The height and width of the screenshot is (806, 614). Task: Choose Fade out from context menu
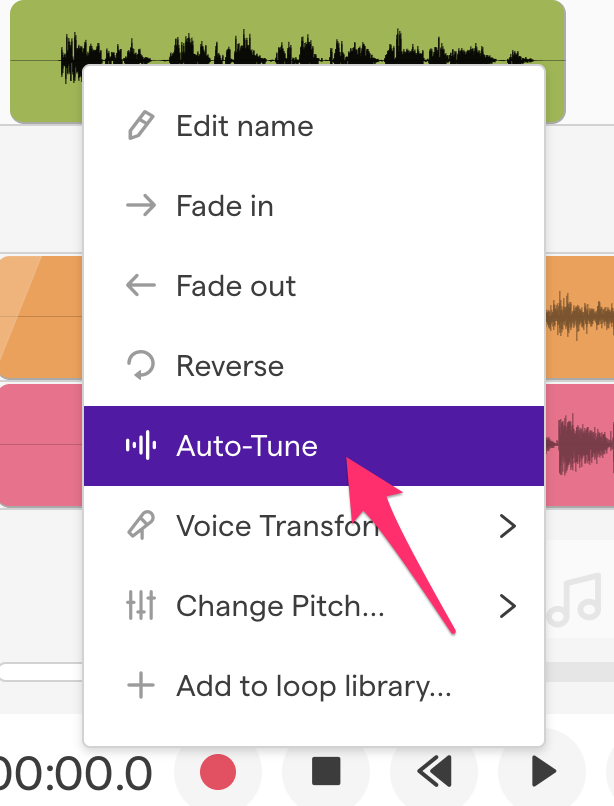click(236, 286)
